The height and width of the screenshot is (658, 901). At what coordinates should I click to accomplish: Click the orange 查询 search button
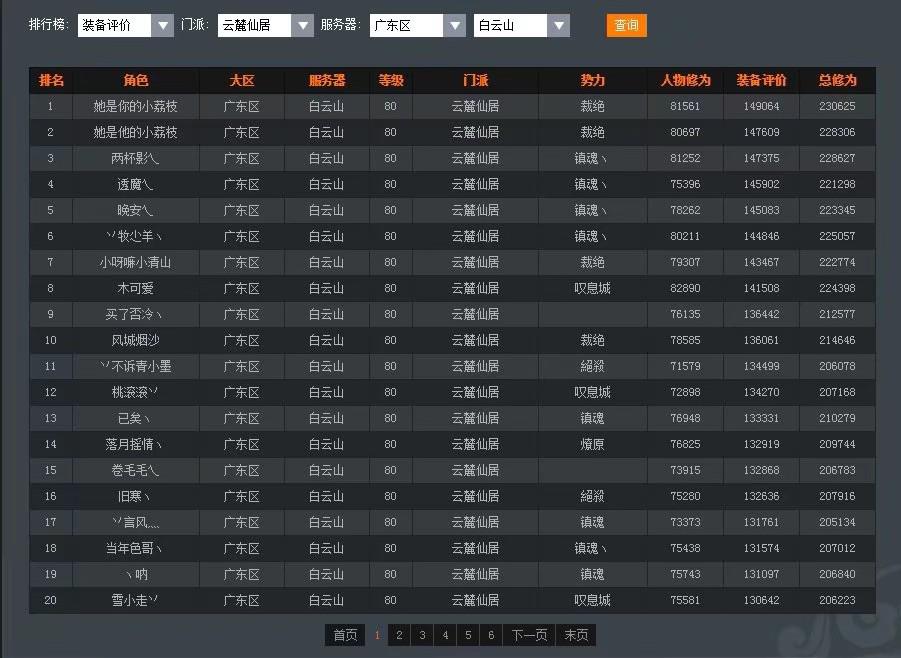(626, 26)
